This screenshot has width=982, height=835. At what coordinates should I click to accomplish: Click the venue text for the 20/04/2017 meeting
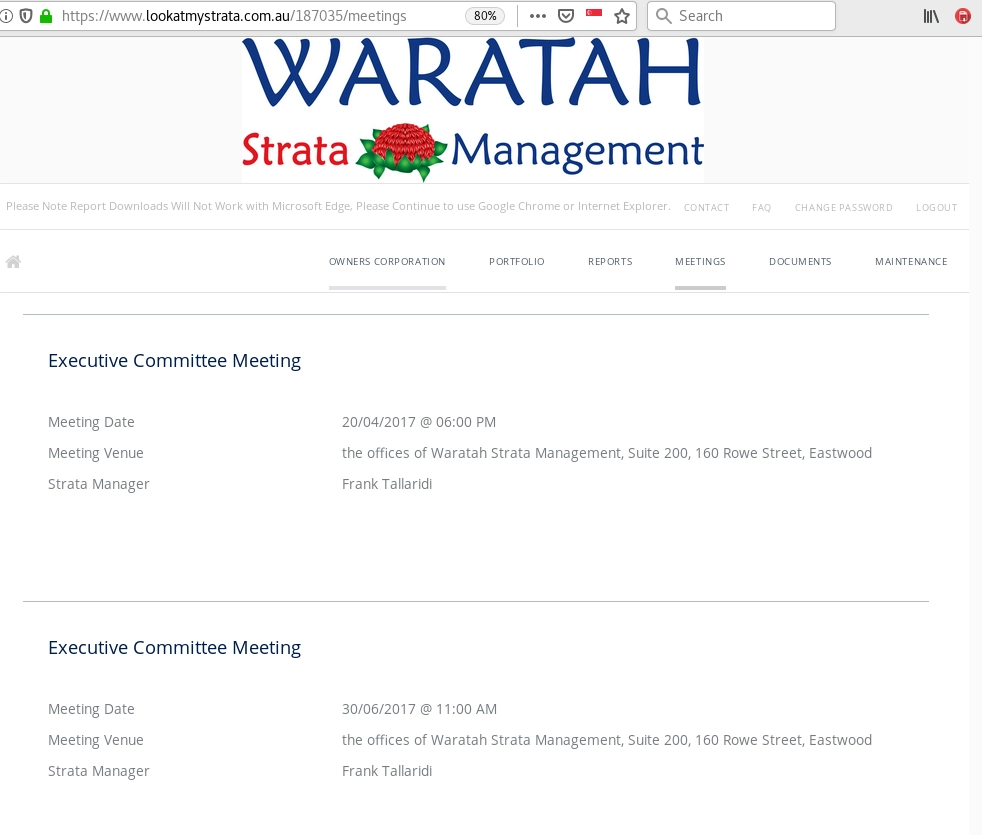[607, 453]
